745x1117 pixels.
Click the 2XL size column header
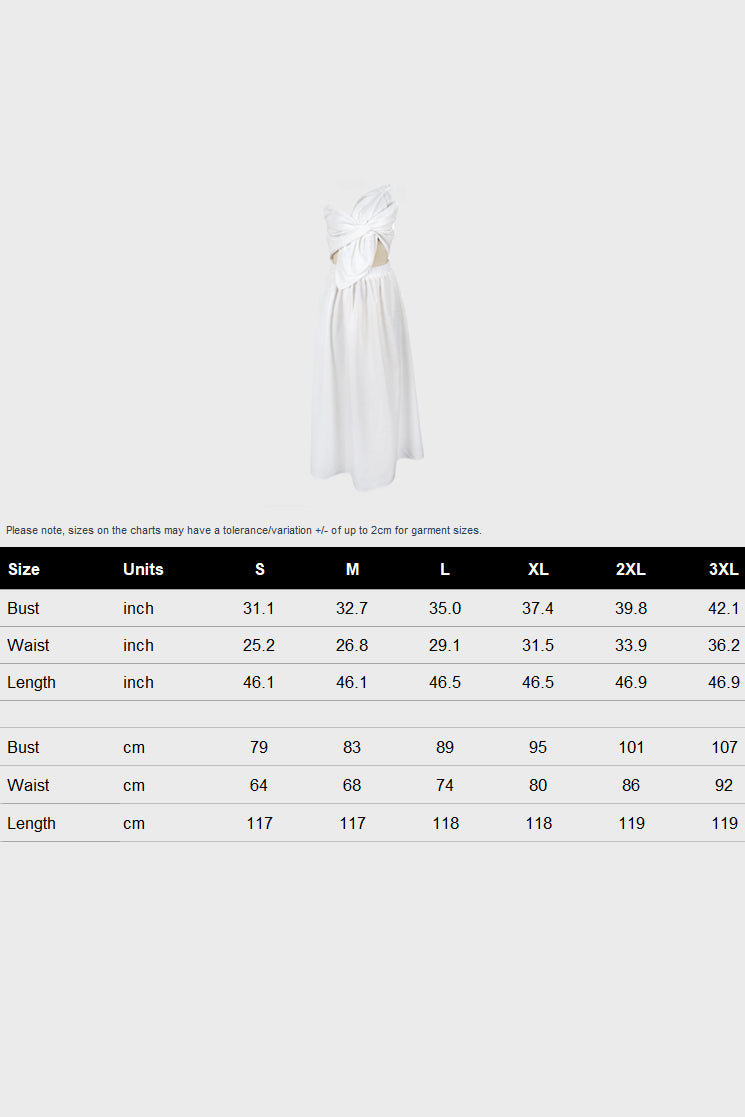point(630,569)
